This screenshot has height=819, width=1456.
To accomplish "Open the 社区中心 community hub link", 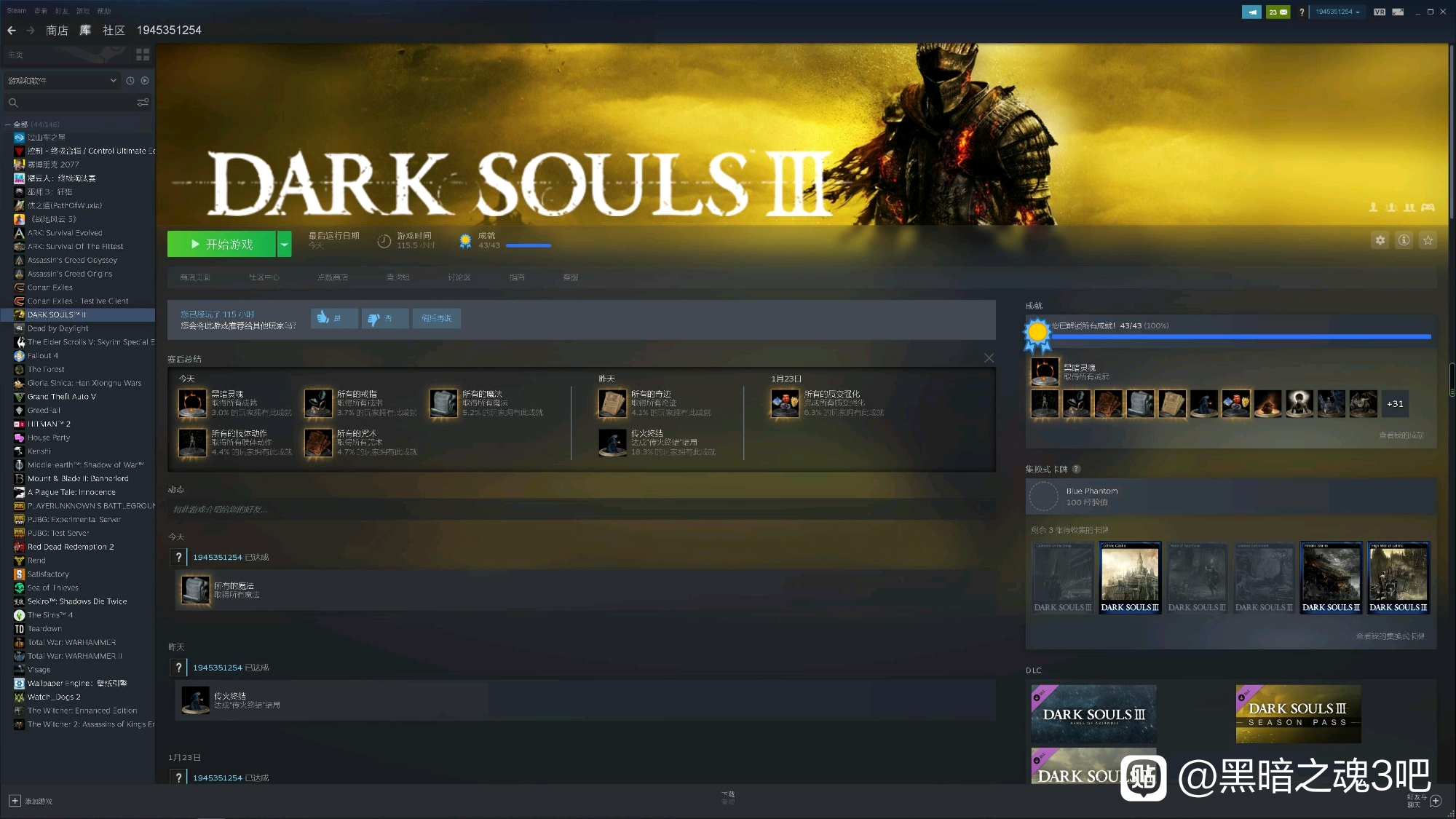I will point(264,277).
